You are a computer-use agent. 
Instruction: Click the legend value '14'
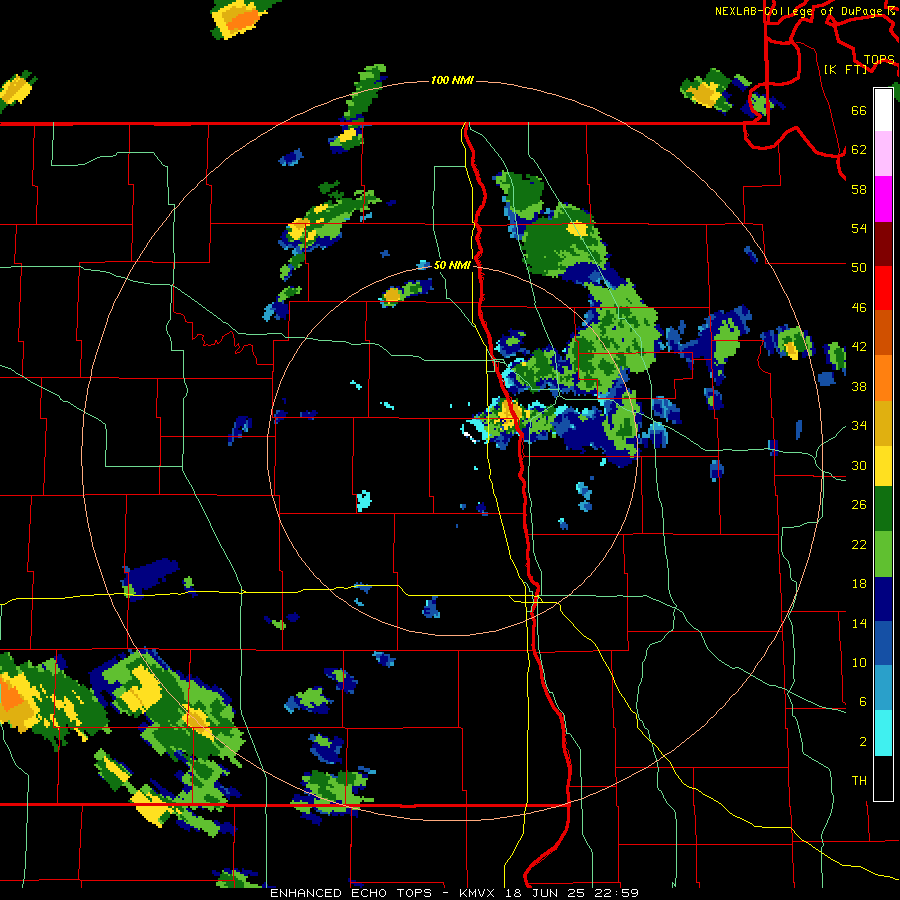[859, 623]
